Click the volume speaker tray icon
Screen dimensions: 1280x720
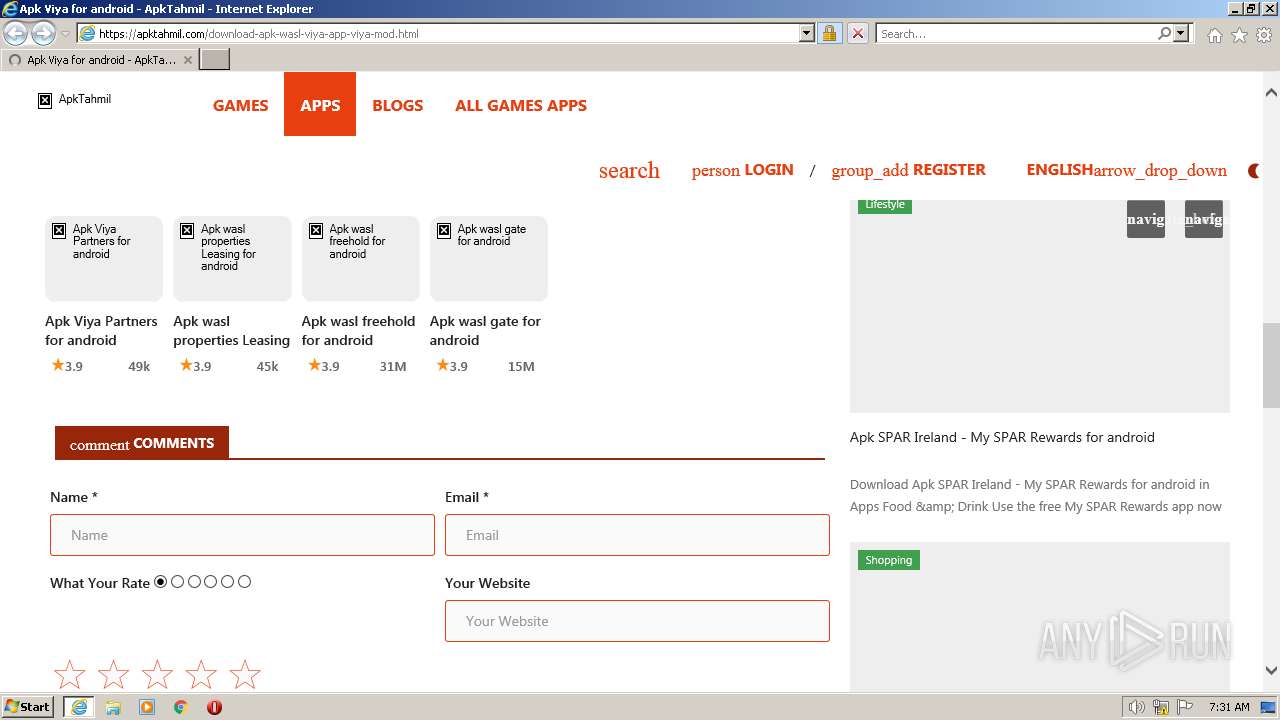pyautogui.click(x=1137, y=707)
